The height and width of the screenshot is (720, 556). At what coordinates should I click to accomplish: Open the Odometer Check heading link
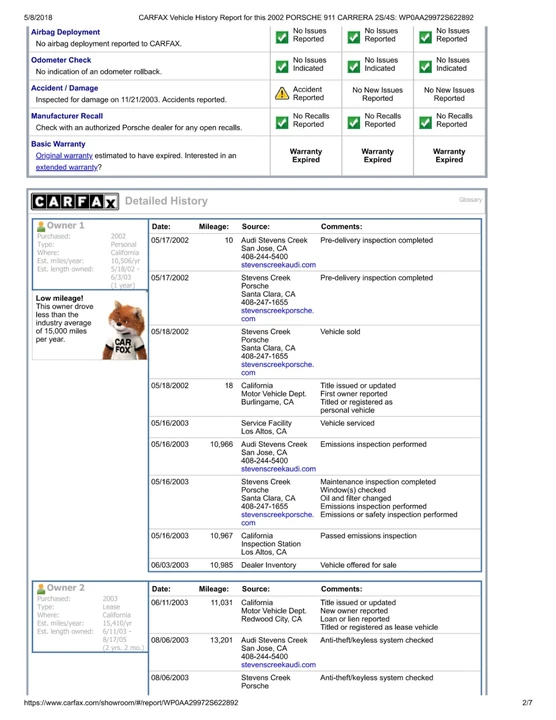(61, 60)
